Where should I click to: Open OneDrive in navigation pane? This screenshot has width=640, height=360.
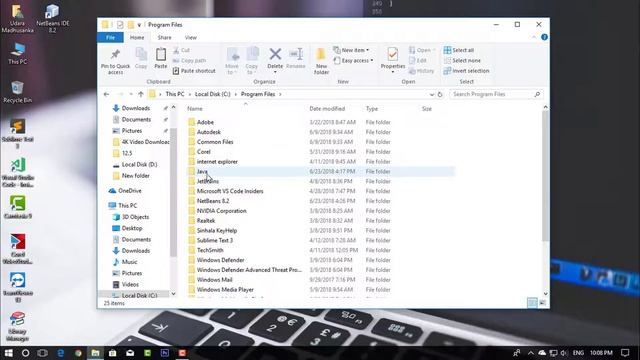click(x=129, y=191)
